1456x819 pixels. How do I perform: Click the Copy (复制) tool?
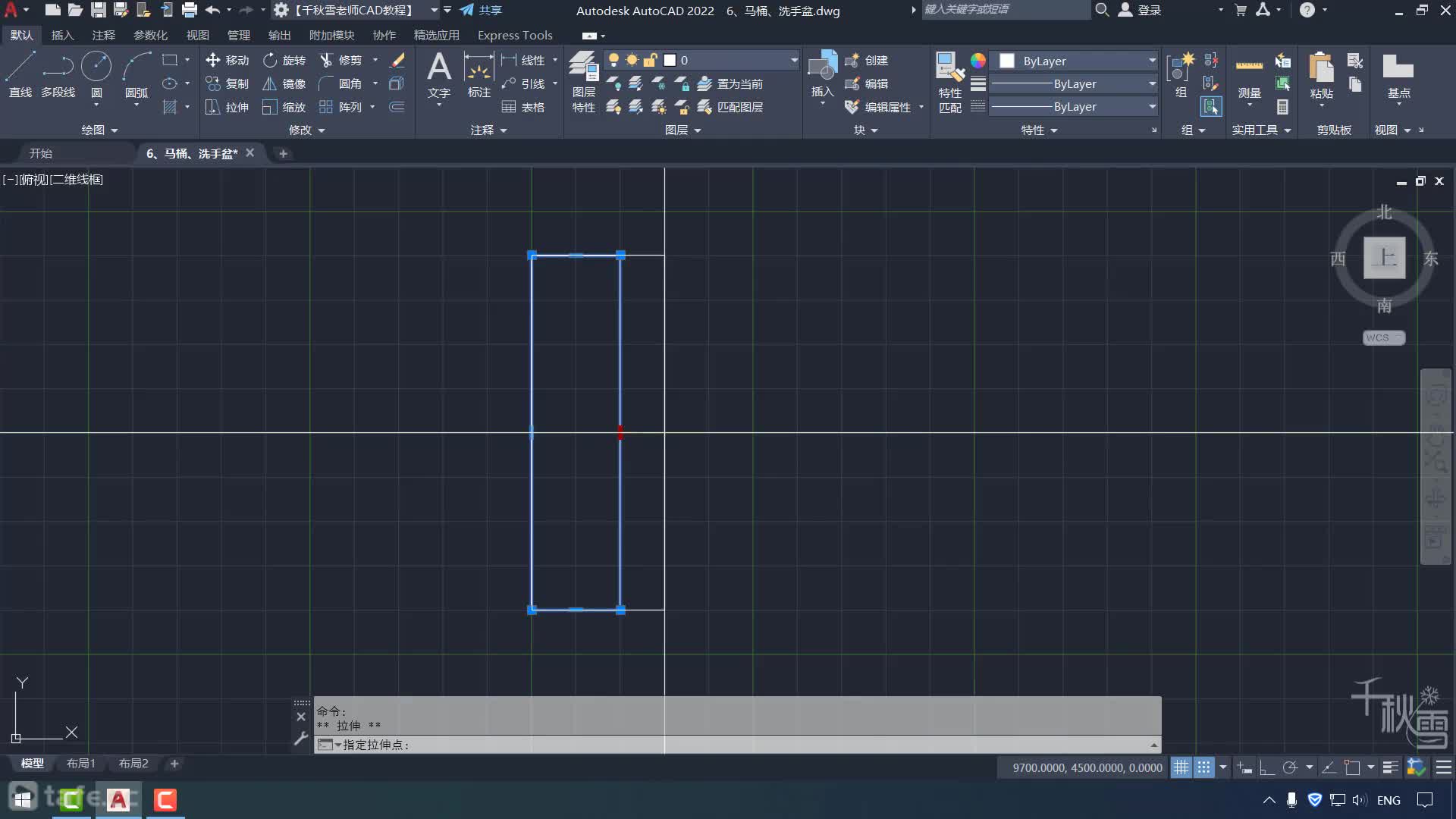(227, 83)
